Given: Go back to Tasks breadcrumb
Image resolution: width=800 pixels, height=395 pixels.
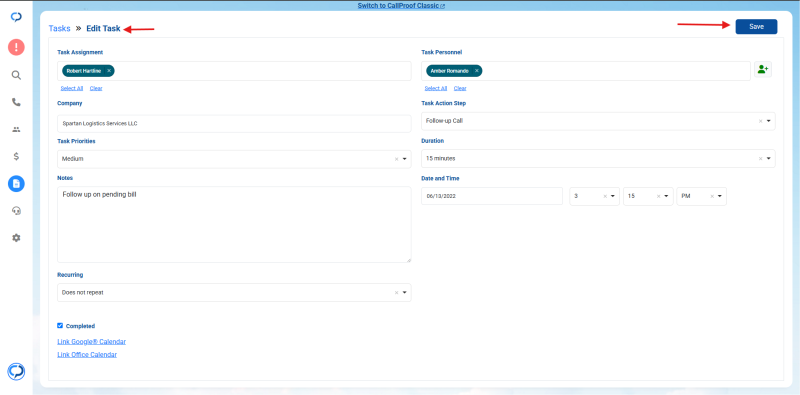Looking at the screenshot, I should 59,29.
